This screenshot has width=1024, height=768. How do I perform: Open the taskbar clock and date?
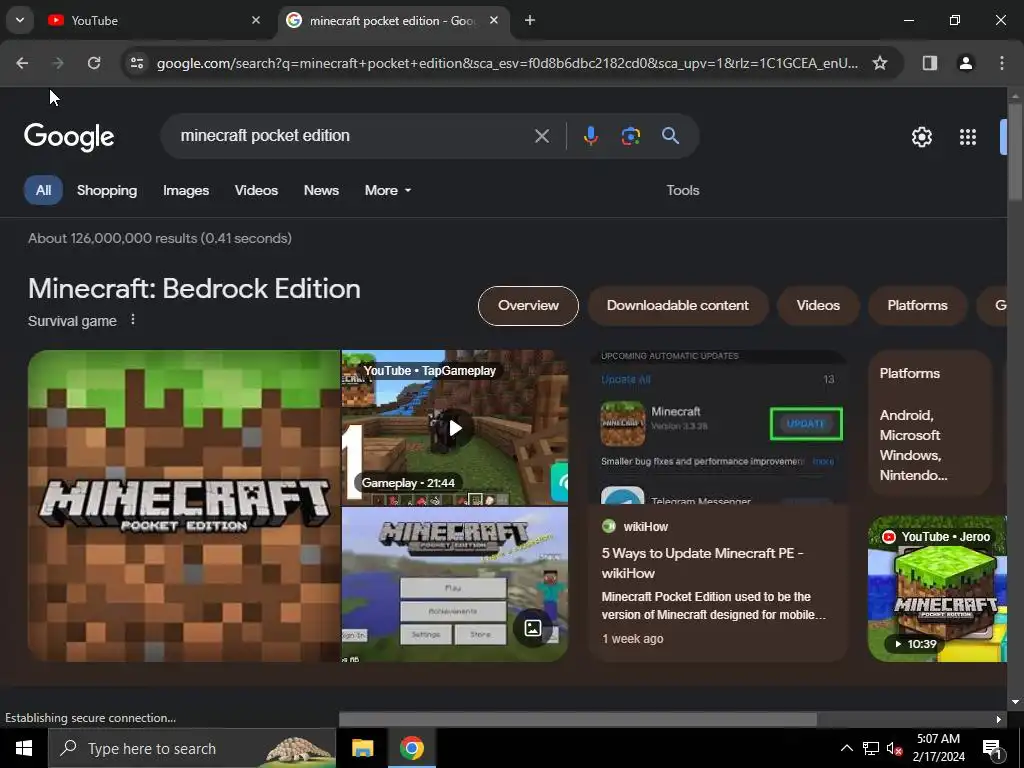(938, 748)
